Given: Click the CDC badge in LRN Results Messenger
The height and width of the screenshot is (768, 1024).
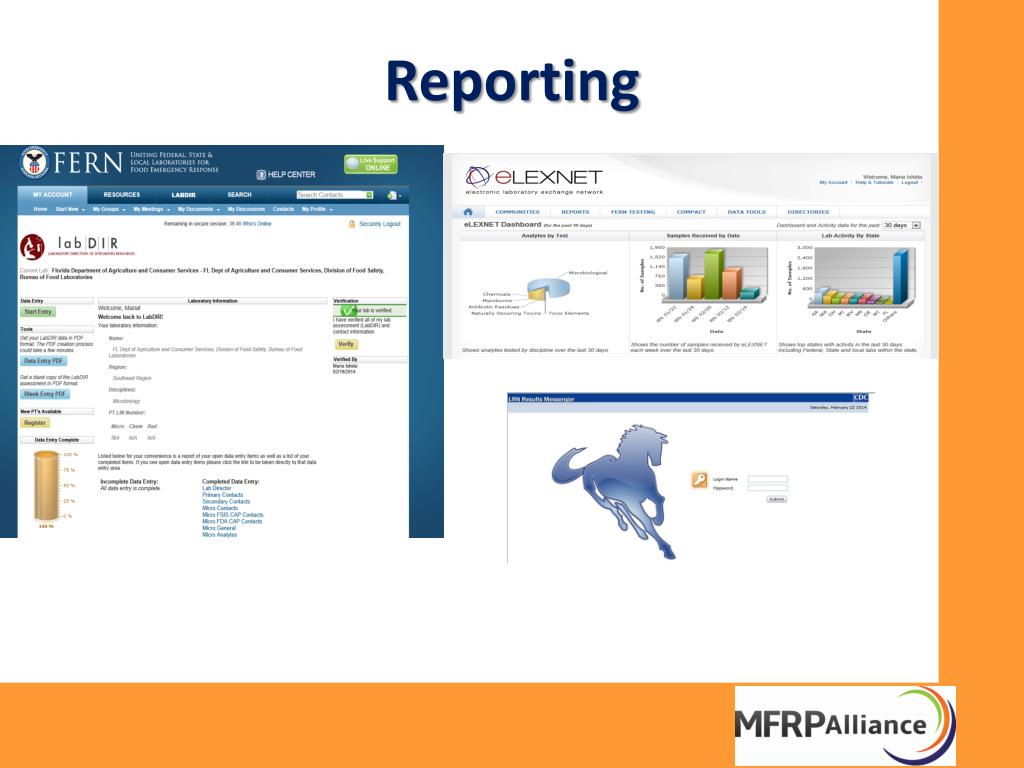Looking at the screenshot, I should 861,398.
